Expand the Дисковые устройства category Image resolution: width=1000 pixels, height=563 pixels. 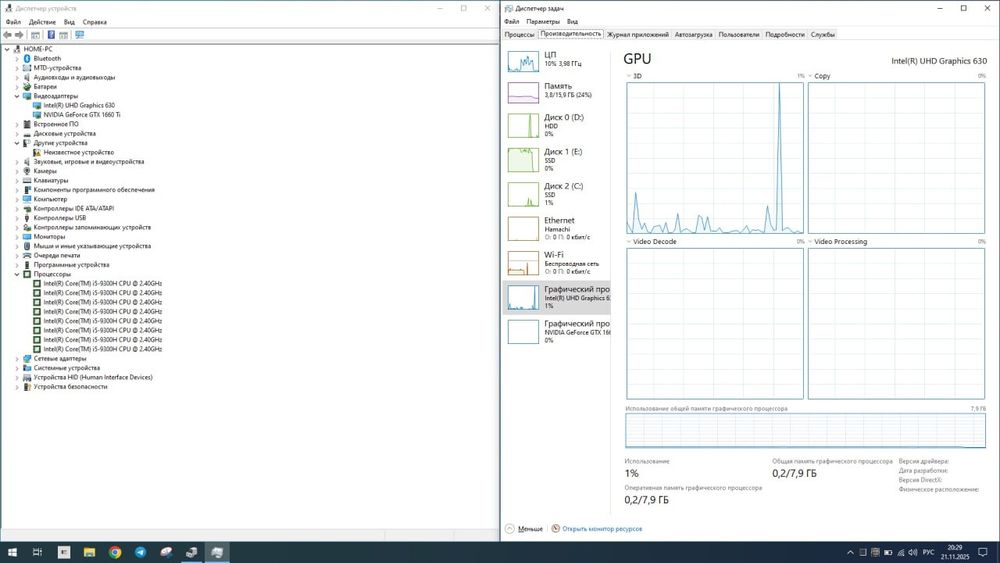tap(17, 134)
